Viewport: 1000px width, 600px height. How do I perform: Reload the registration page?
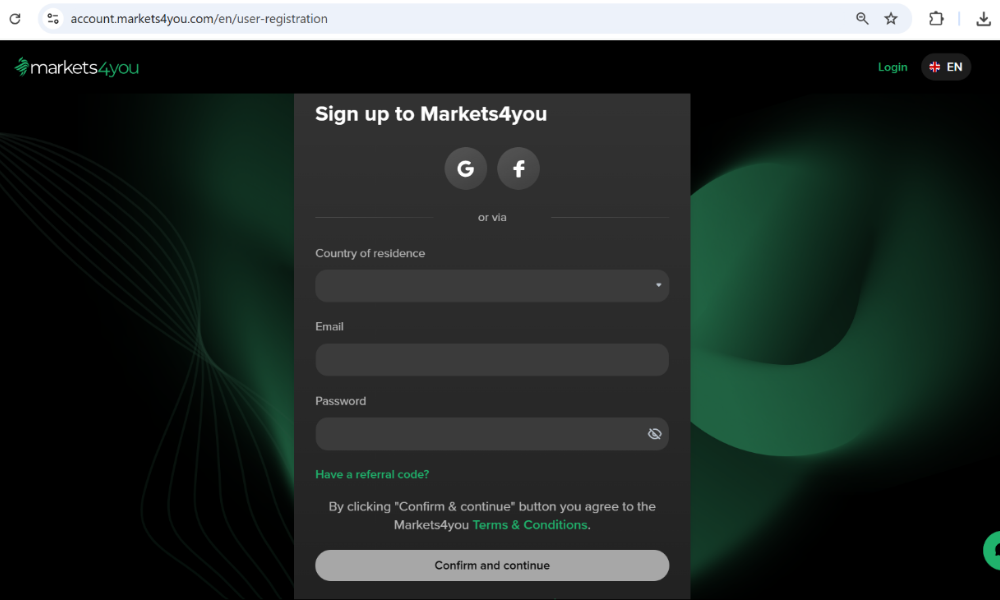point(15,18)
